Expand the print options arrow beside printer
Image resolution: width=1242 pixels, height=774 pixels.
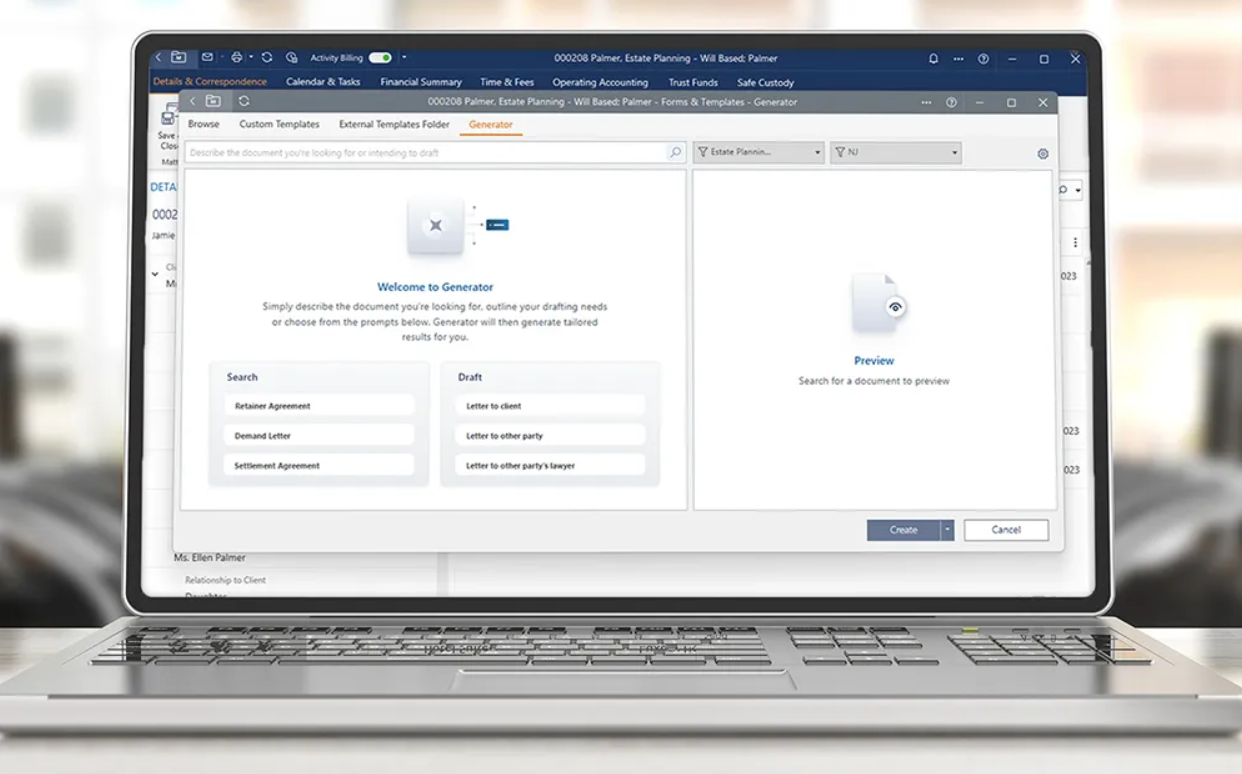coord(251,58)
